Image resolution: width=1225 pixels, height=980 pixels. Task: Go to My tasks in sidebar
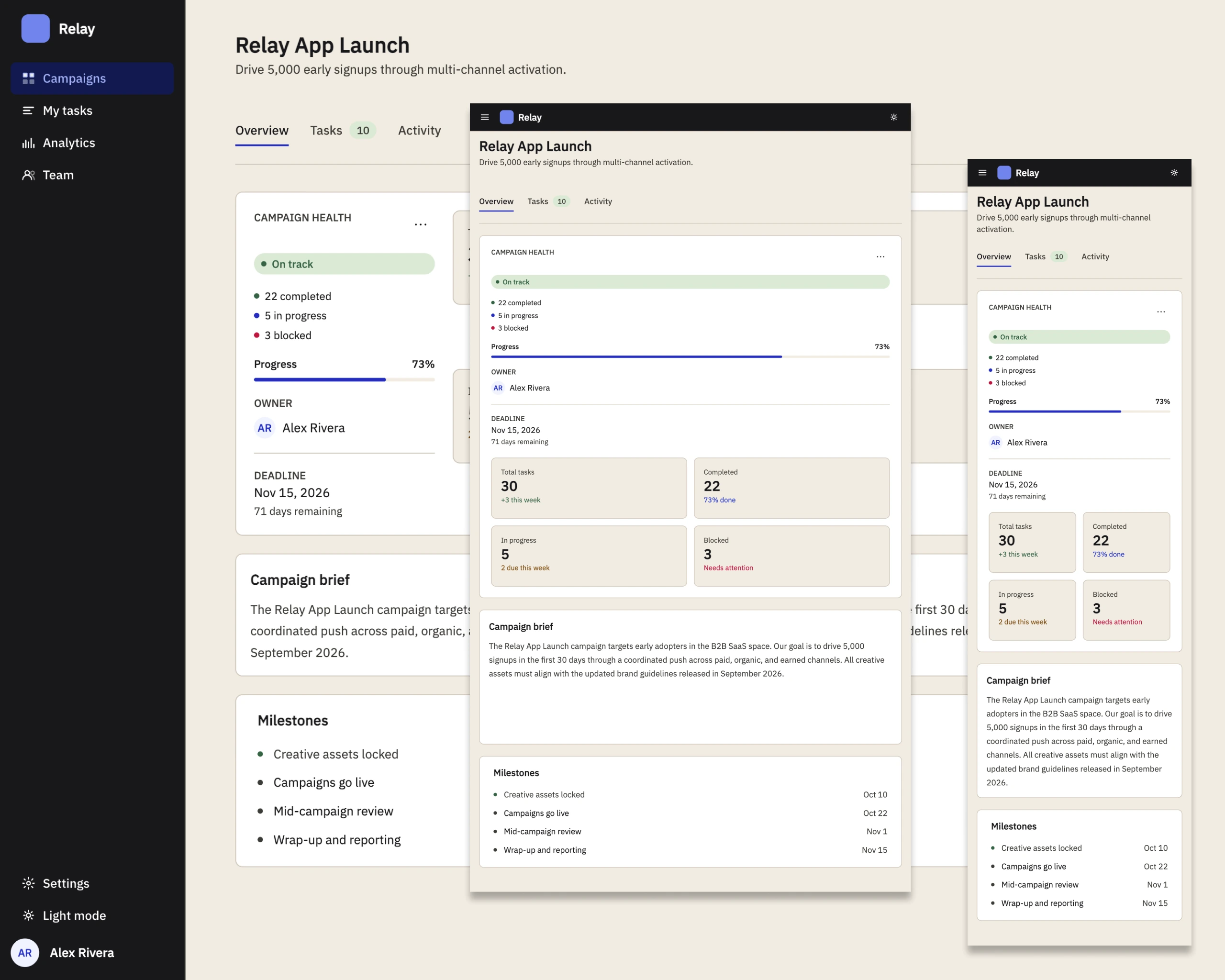(92, 111)
